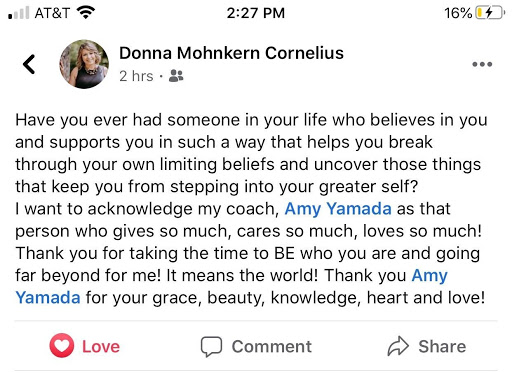Open the three-dot post options menu
This screenshot has height=373, width=512.
(x=482, y=64)
